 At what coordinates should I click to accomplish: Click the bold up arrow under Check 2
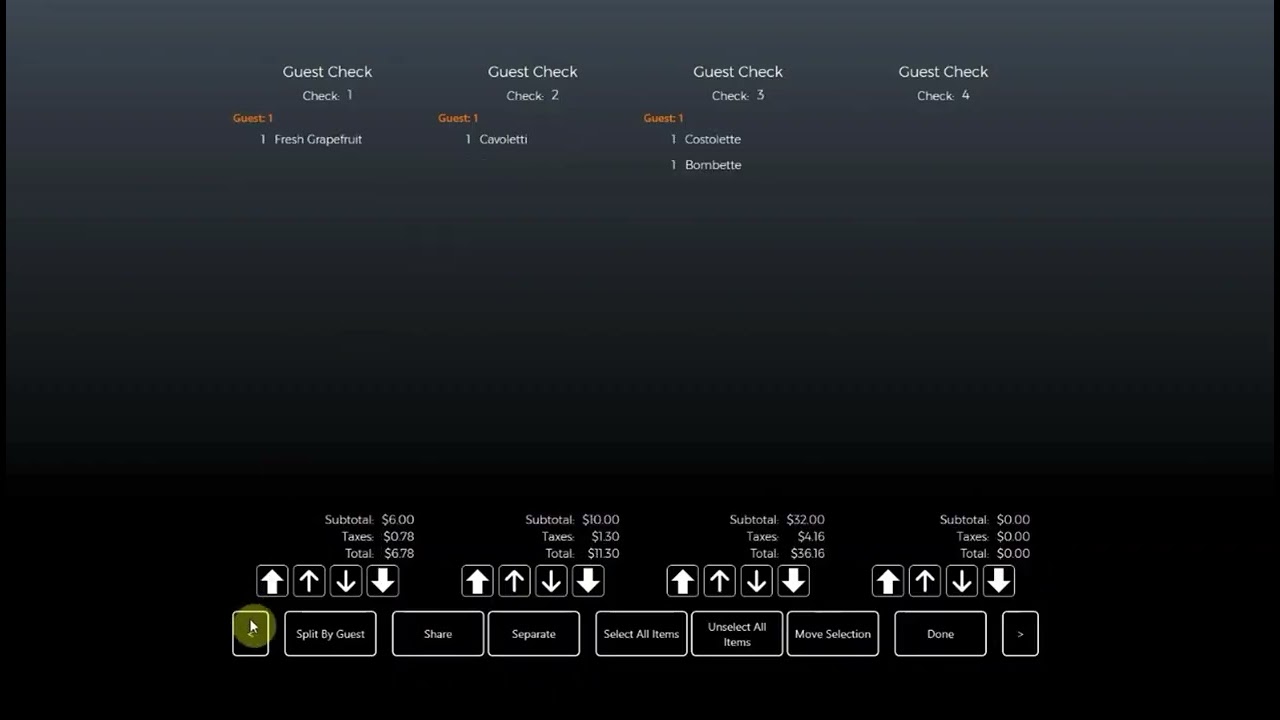(477, 581)
